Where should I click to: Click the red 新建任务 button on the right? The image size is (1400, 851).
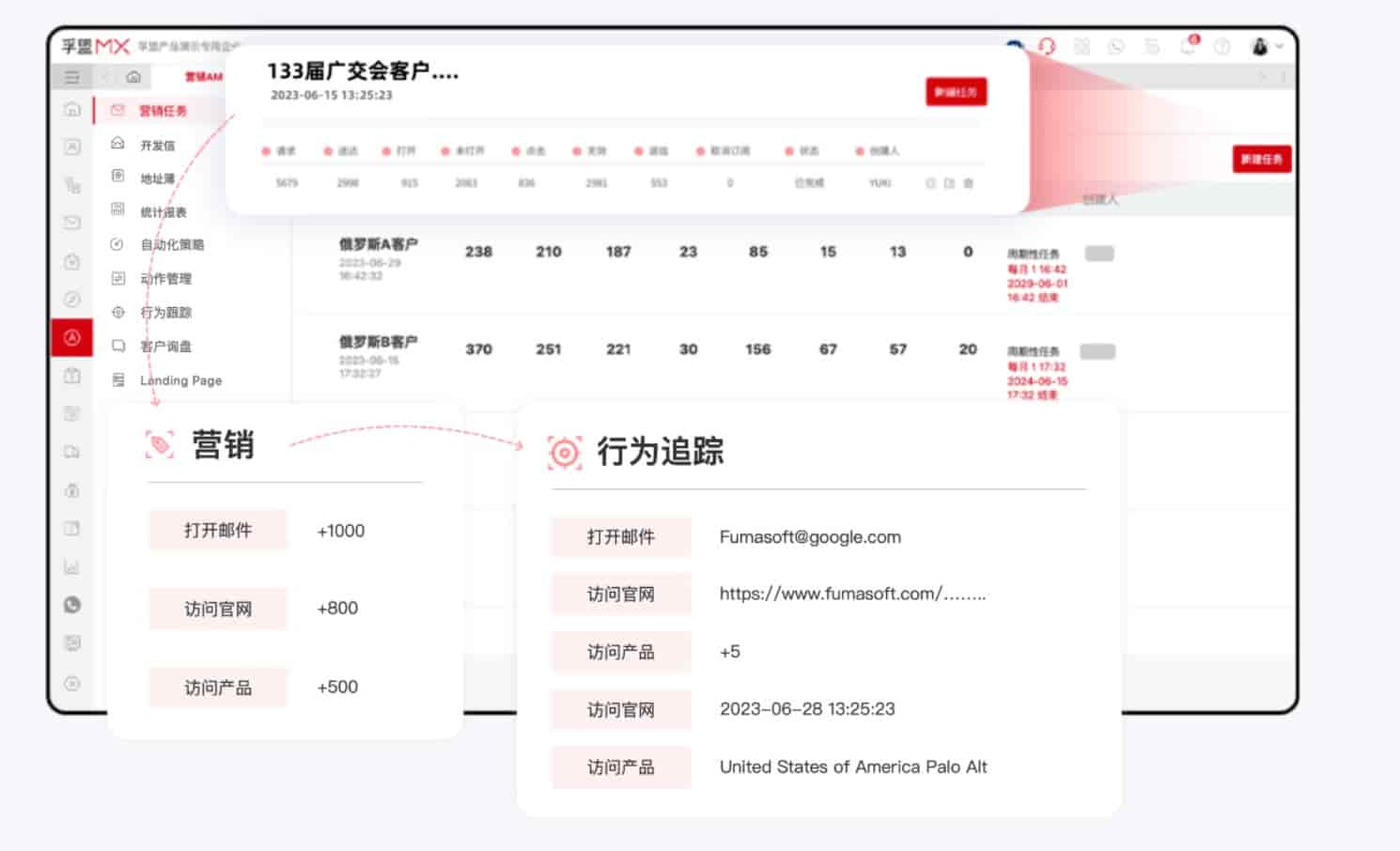coord(1261,160)
